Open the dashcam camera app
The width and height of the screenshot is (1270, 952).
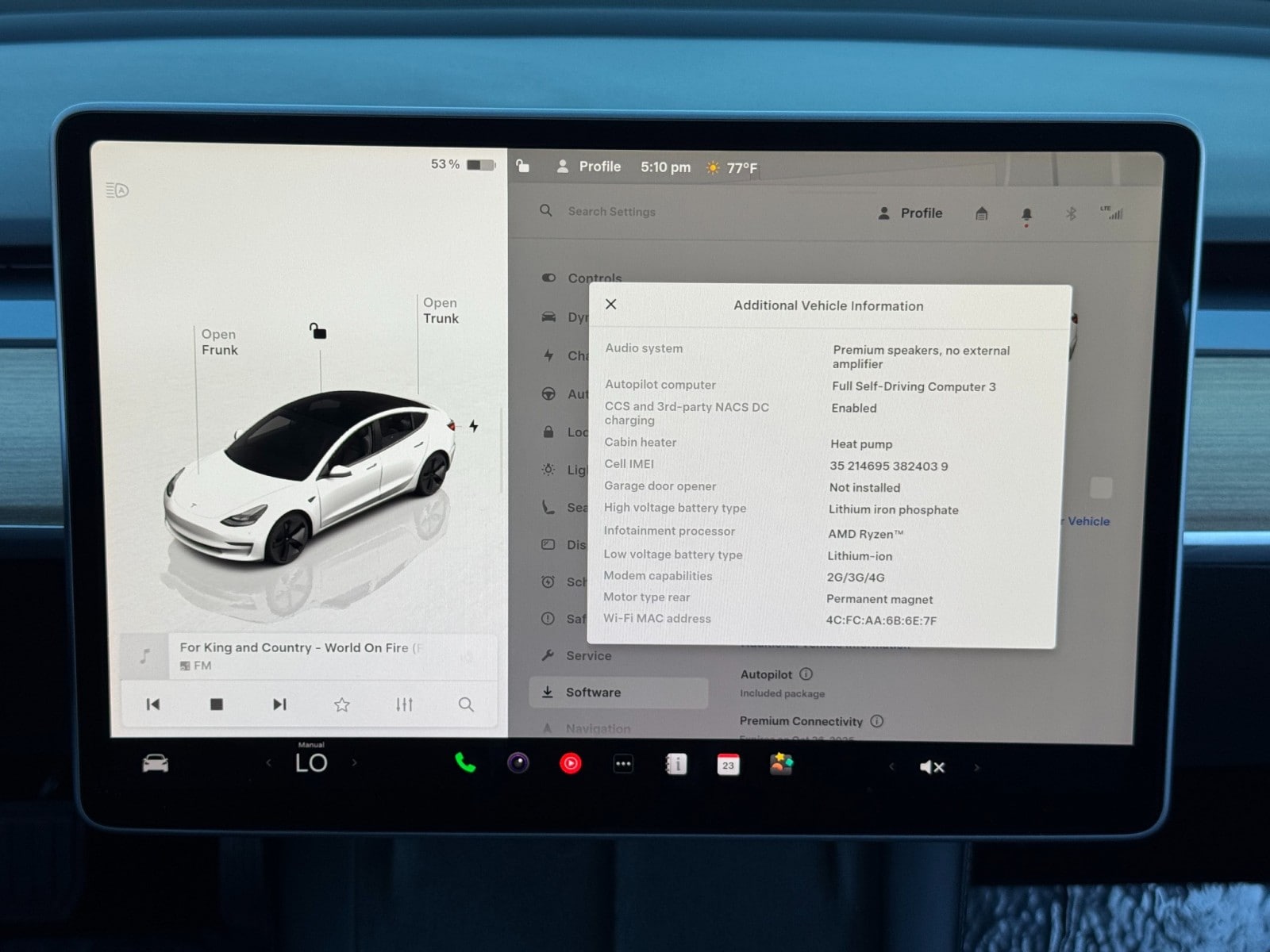click(x=518, y=763)
